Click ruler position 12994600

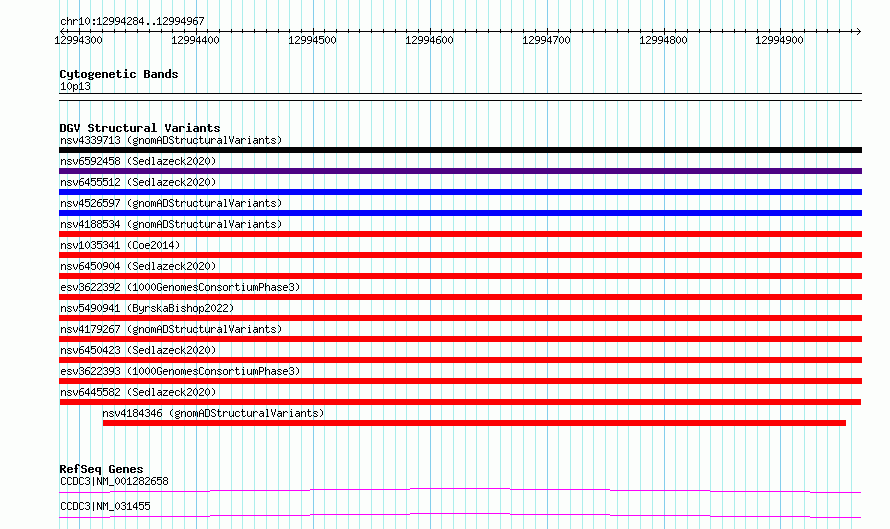(429, 40)
